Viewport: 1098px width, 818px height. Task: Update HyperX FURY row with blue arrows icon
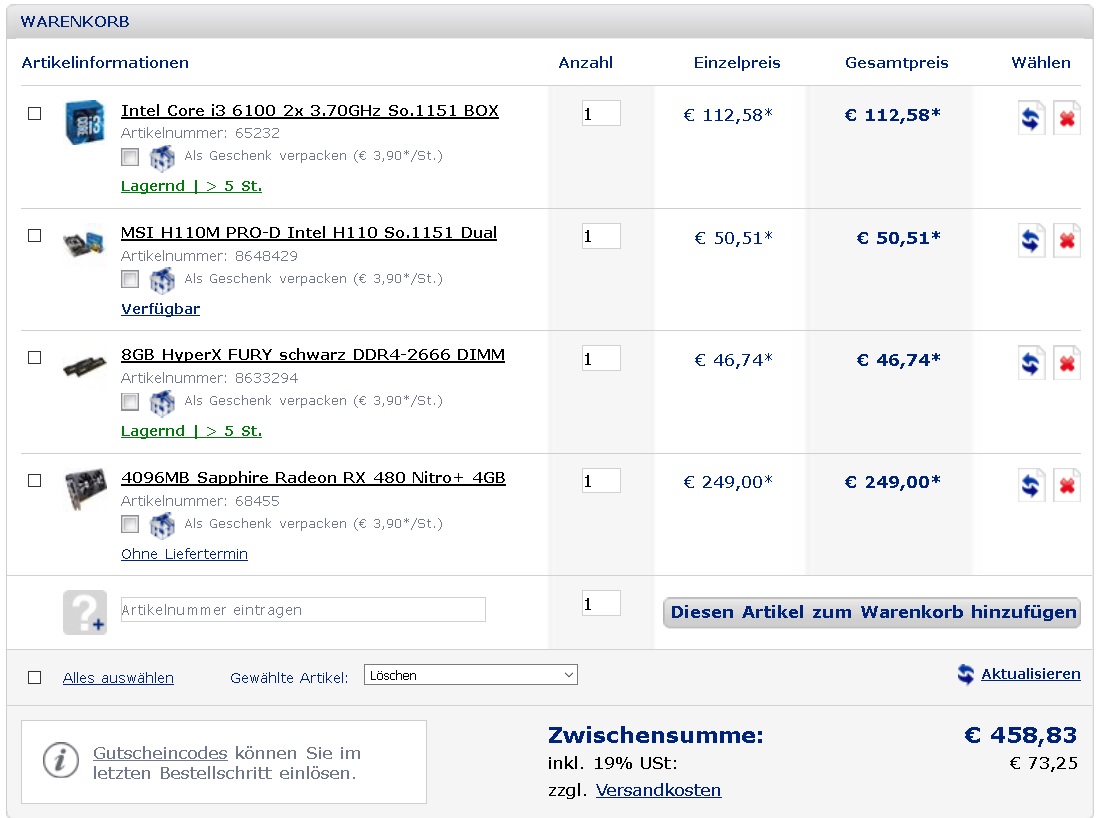point(1031,363)
